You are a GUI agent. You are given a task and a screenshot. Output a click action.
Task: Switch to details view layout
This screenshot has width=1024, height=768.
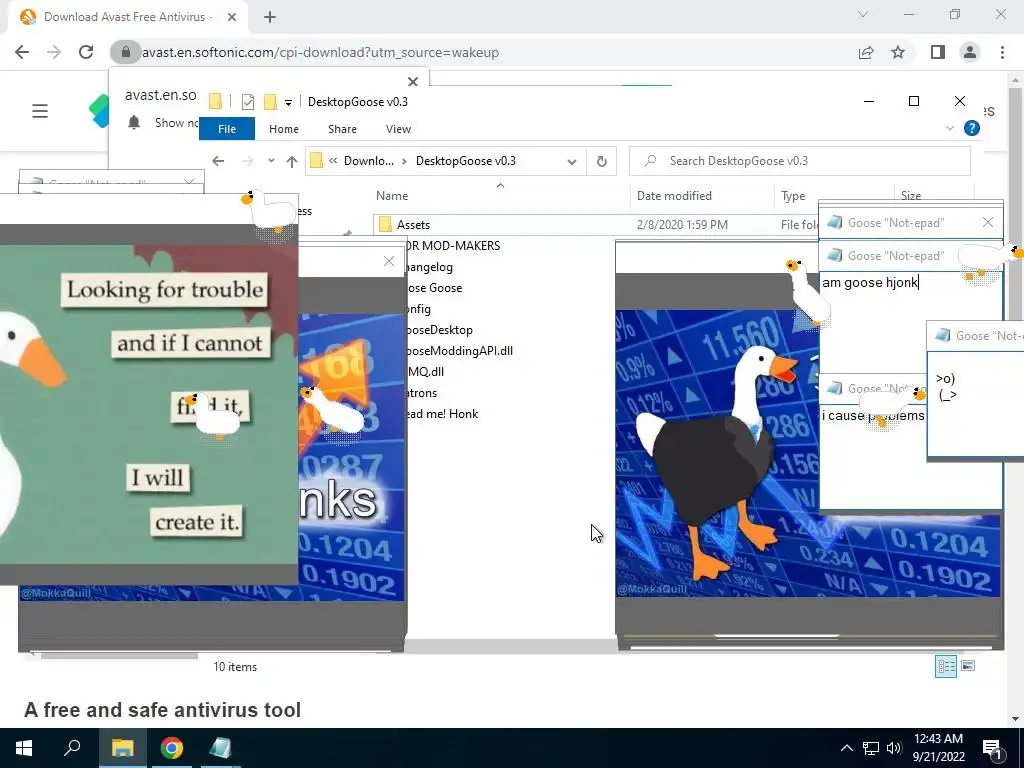coord(946,666)
